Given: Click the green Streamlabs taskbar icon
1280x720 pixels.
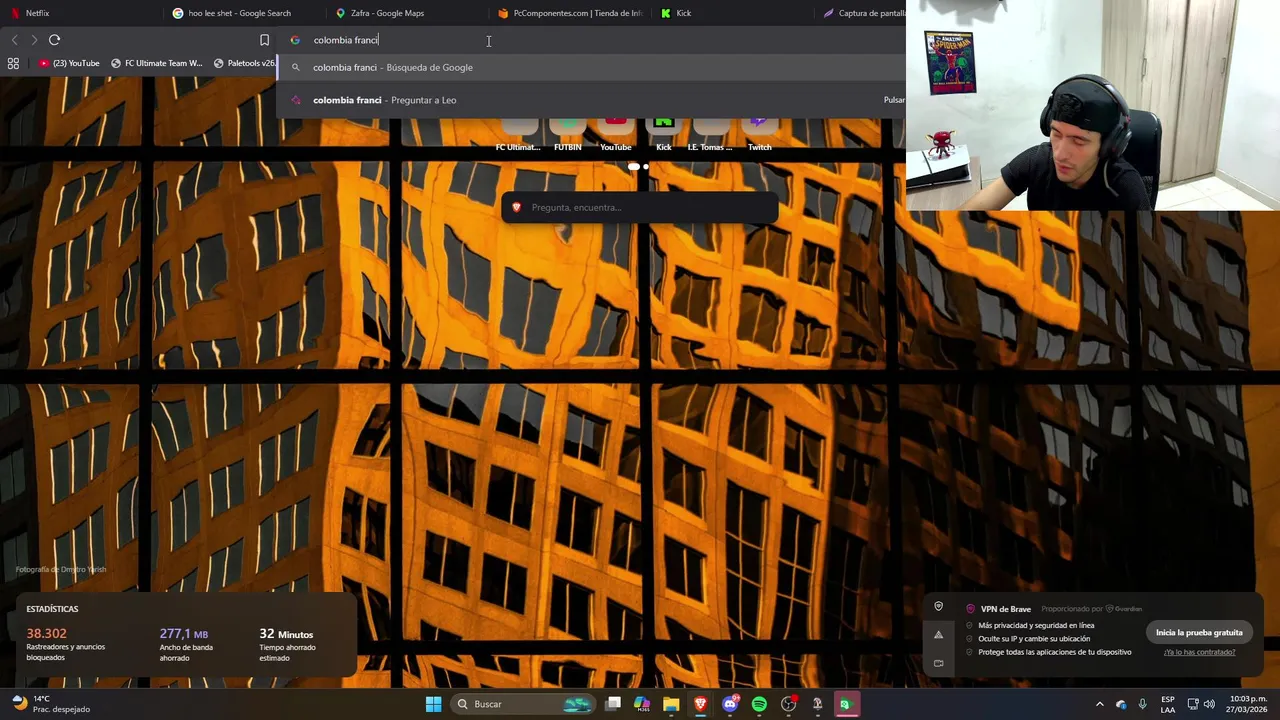Looking at the screenshot, I should (845, 704).
